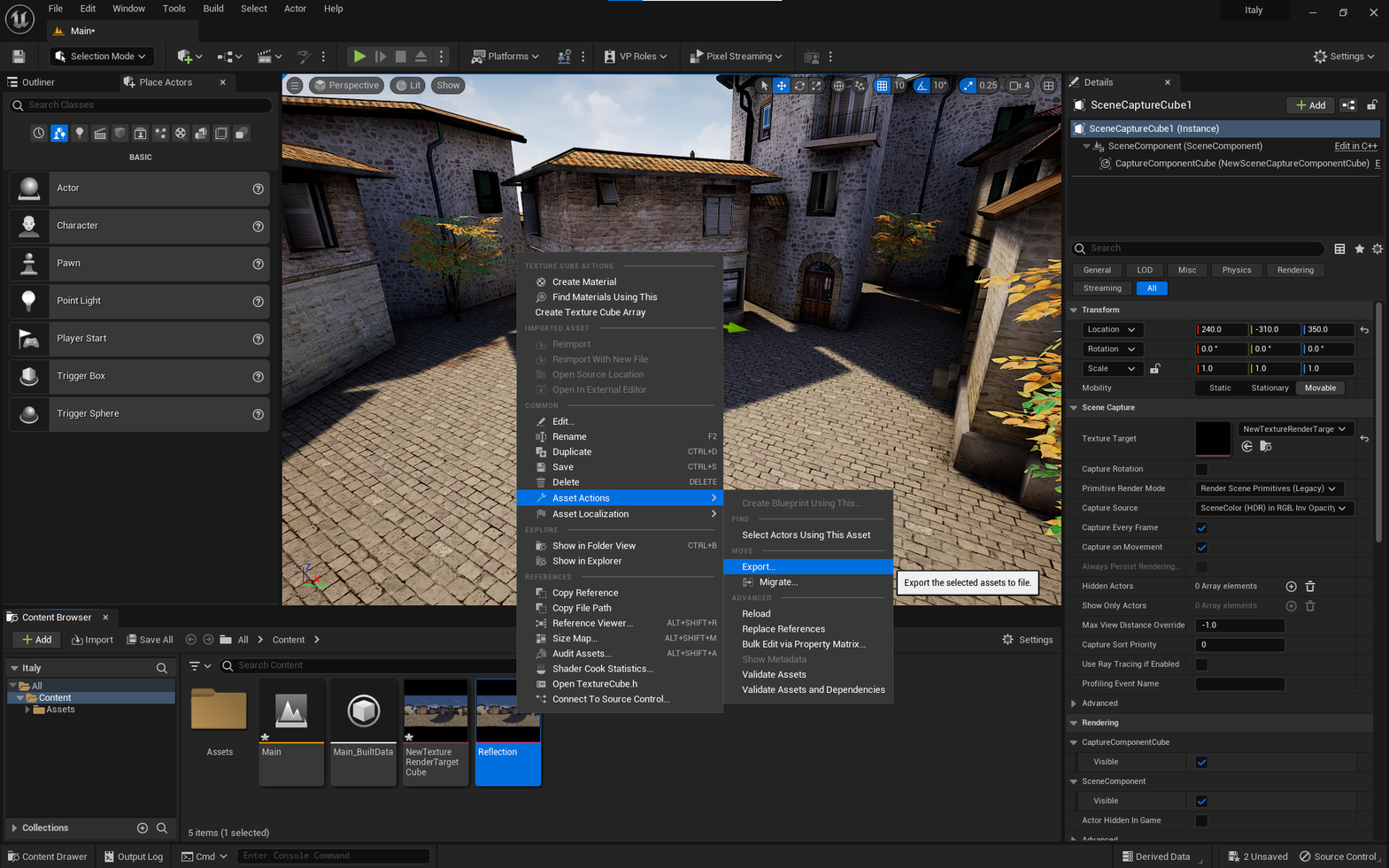Click the Trigger Box help icon

pos(258,377)
